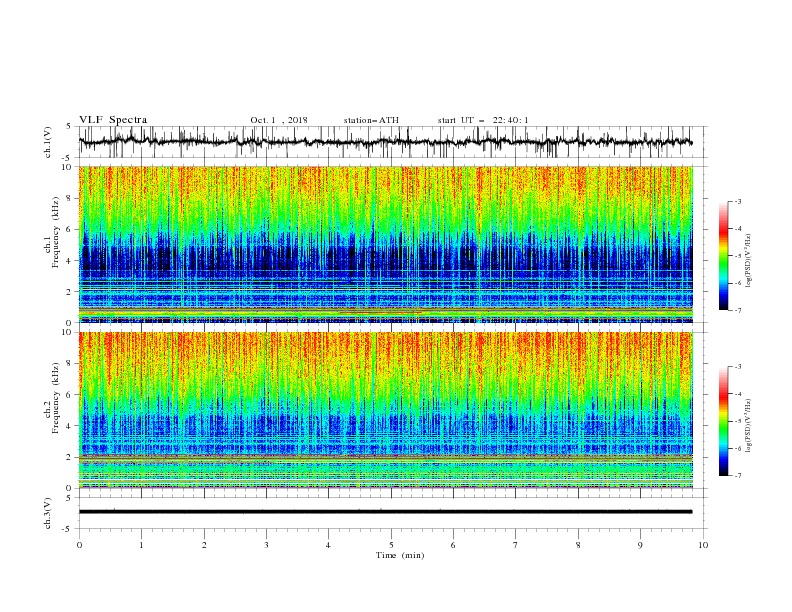
Task: Click the "4" kHz tick on ch.1 axis
Action: pos(70,261)
